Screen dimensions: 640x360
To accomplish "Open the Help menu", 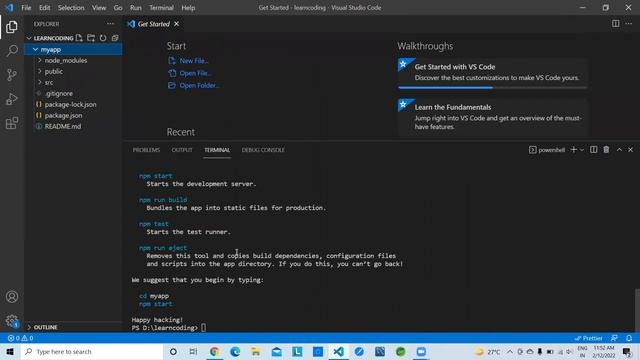I will click(x=188, y=8).
